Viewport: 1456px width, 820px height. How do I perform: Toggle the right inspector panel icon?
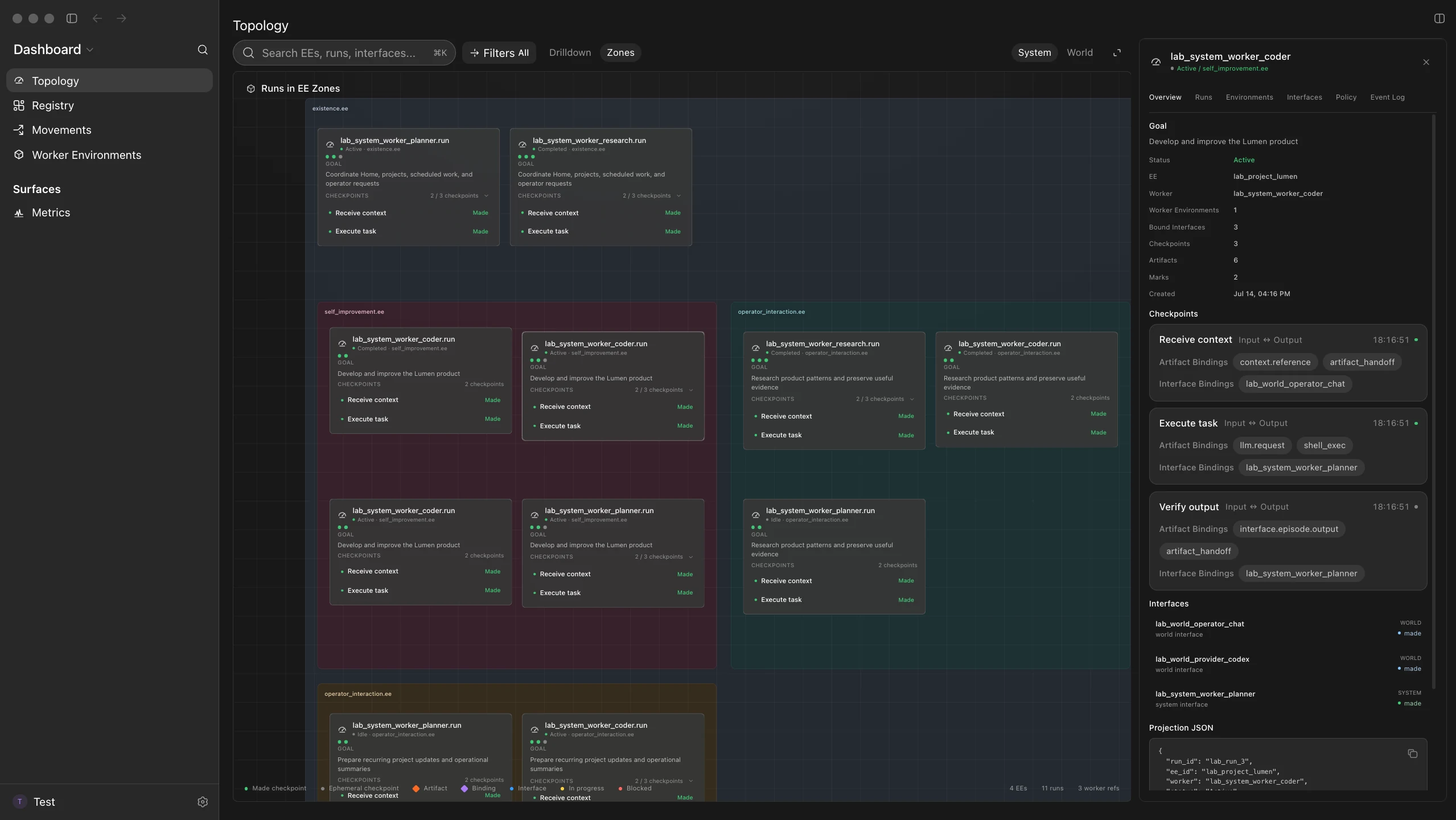(1439, 18)
